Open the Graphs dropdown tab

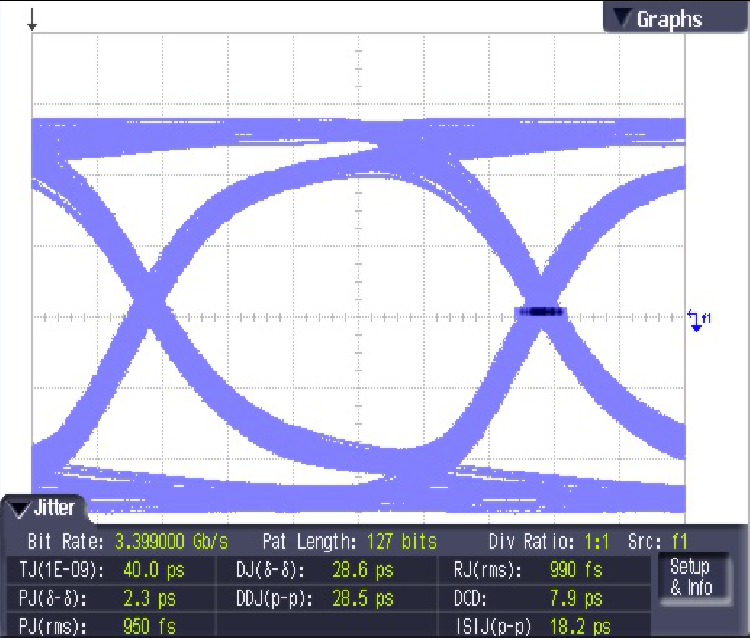[675, 18]
